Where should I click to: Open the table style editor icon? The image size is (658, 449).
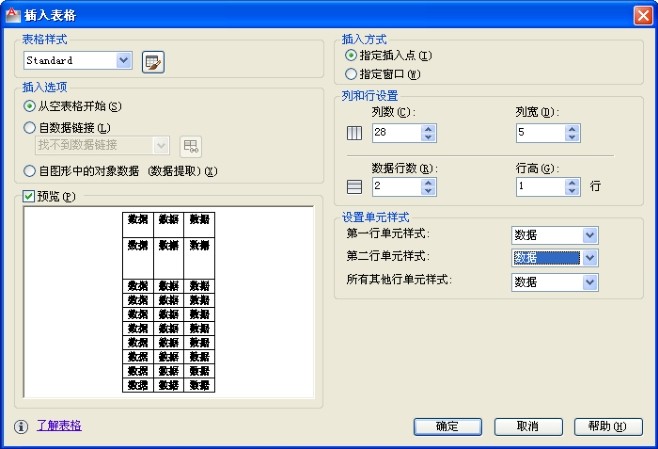click(153, 61)
